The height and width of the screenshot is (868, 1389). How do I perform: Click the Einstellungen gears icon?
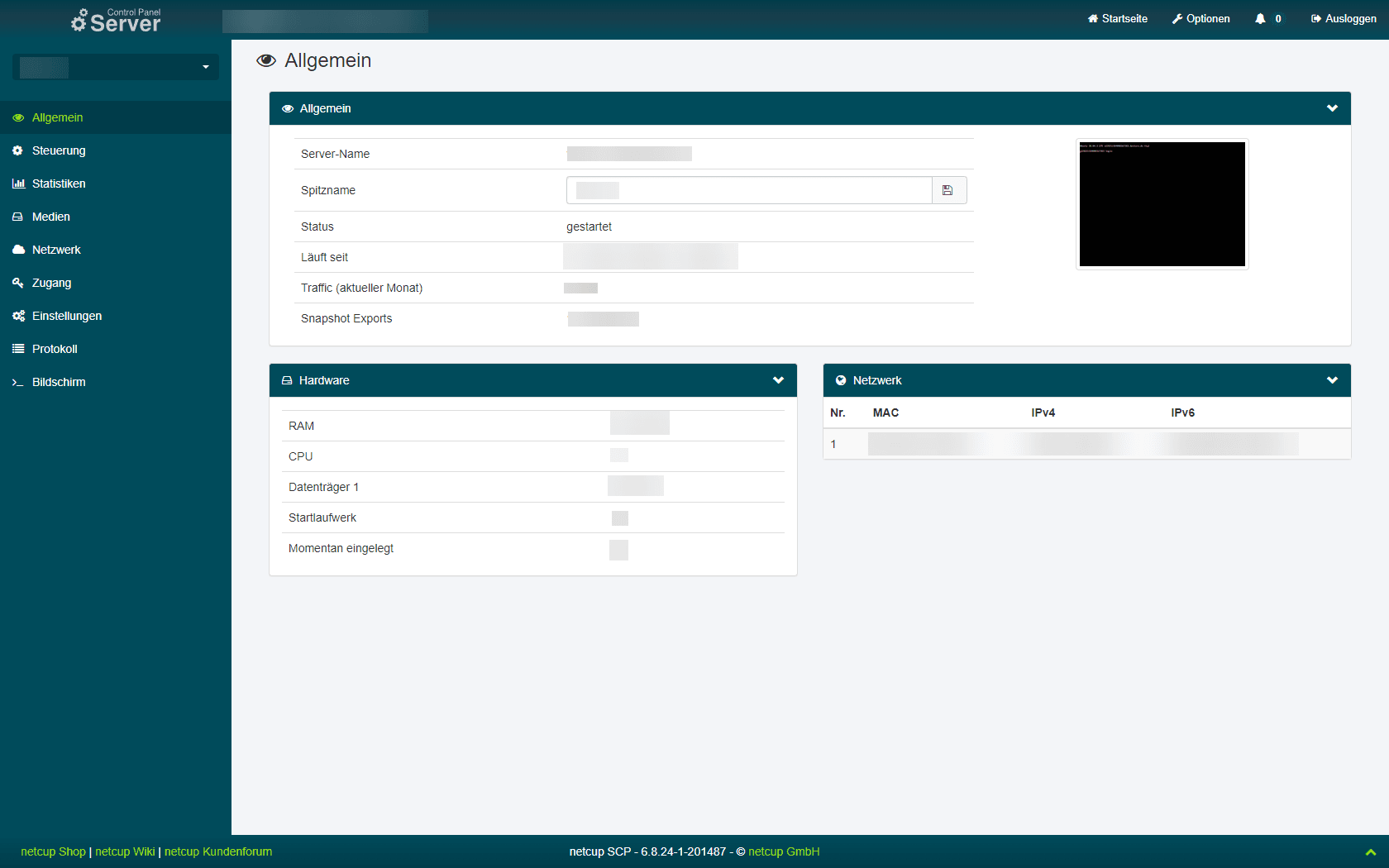click(18, 316)
